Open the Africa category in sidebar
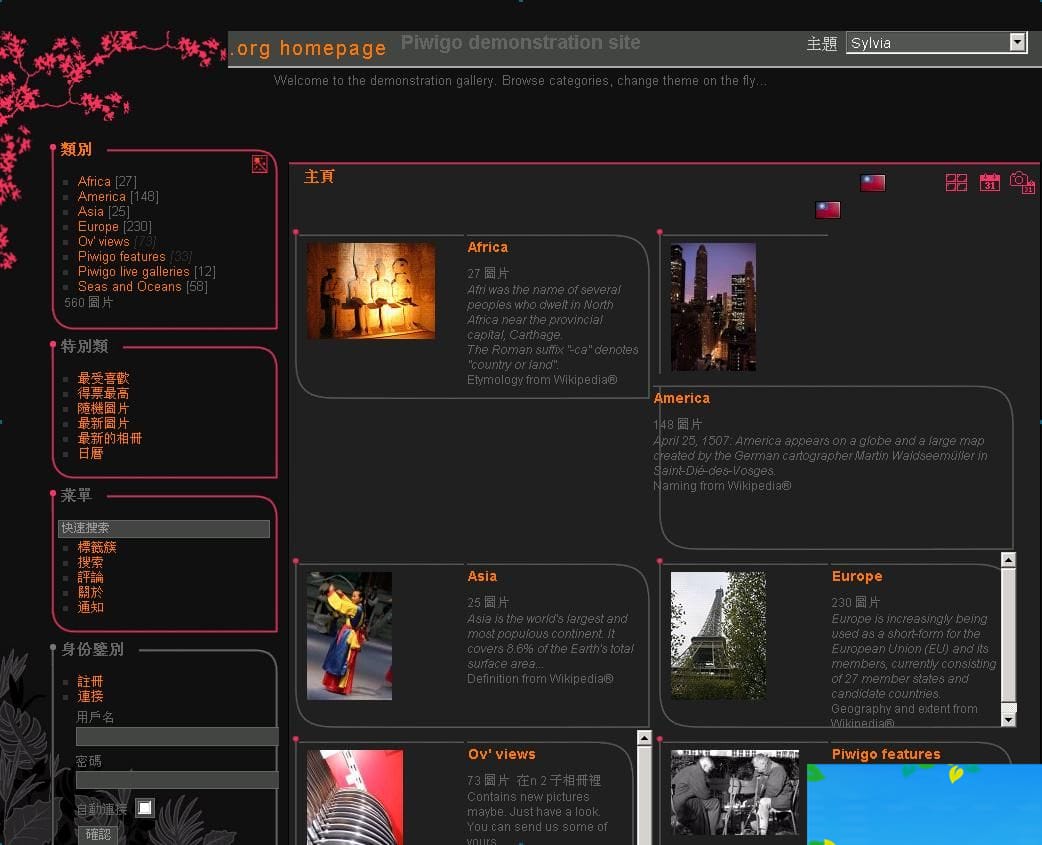 point(94,182)
